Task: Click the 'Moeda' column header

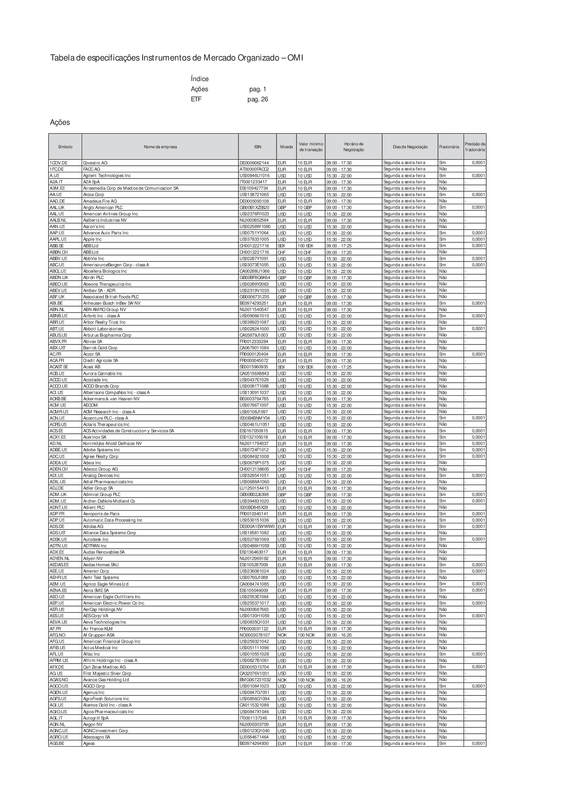Action: coord(286,146)
